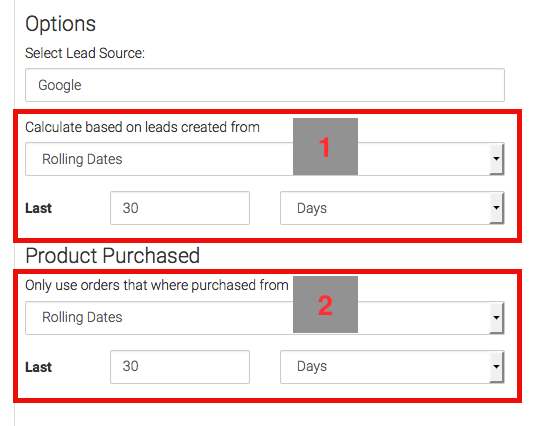The image size is (540, 426).
Task: Click the Google lead source field
Action: click(265, 85)
